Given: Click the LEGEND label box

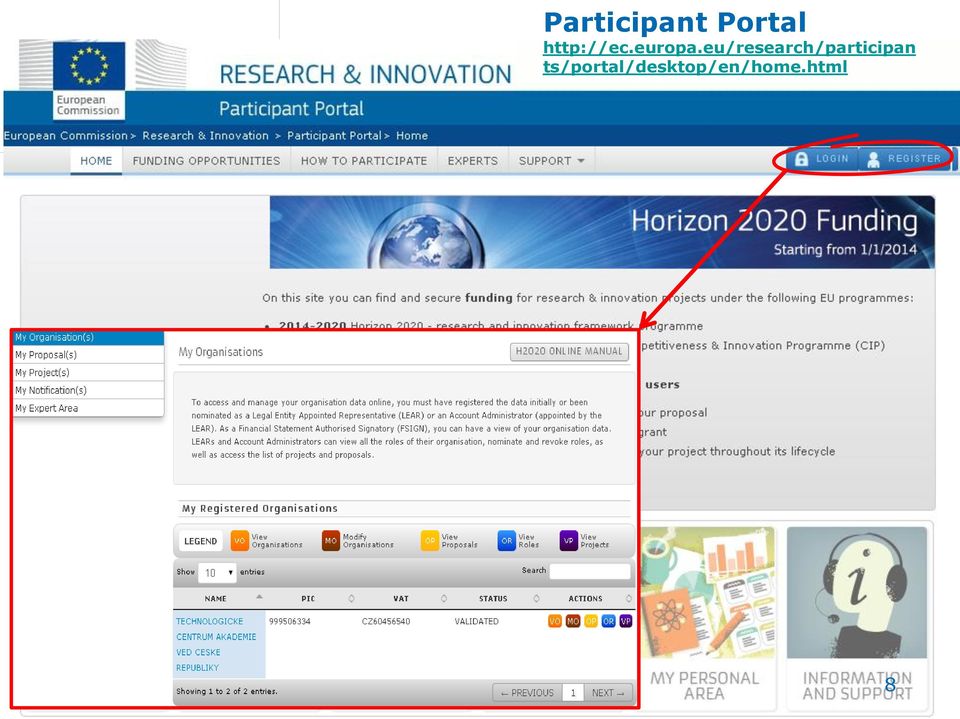Looking at the screenshot, I should tap(201, 541).
